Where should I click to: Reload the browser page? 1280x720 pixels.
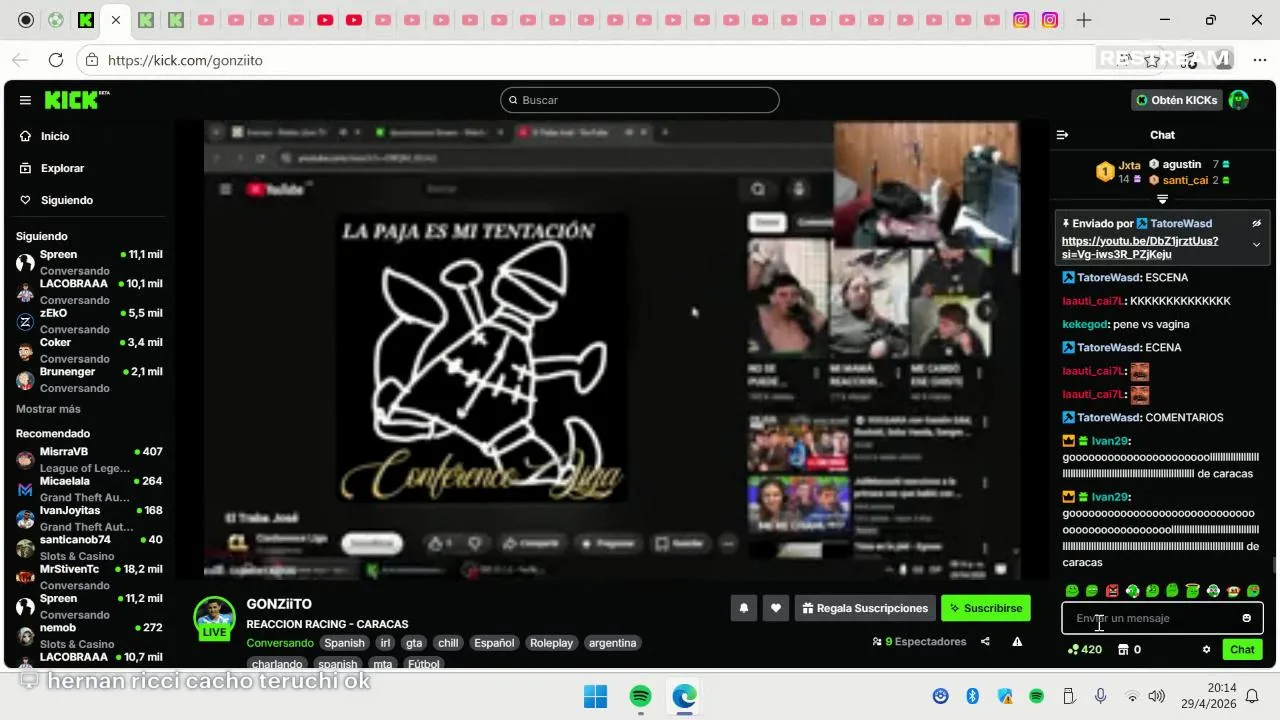tap(56, 60)
